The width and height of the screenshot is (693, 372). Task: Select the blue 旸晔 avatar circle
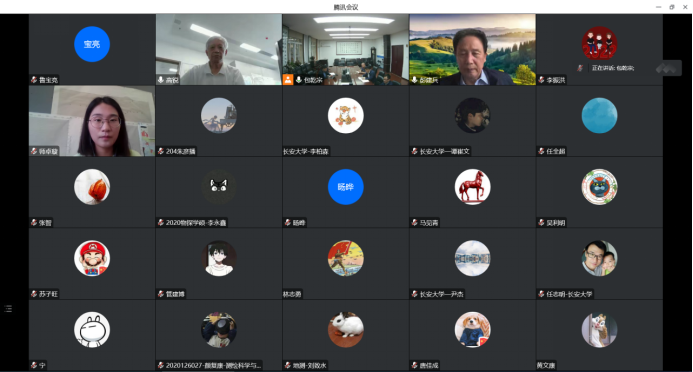tap(346, 187)
